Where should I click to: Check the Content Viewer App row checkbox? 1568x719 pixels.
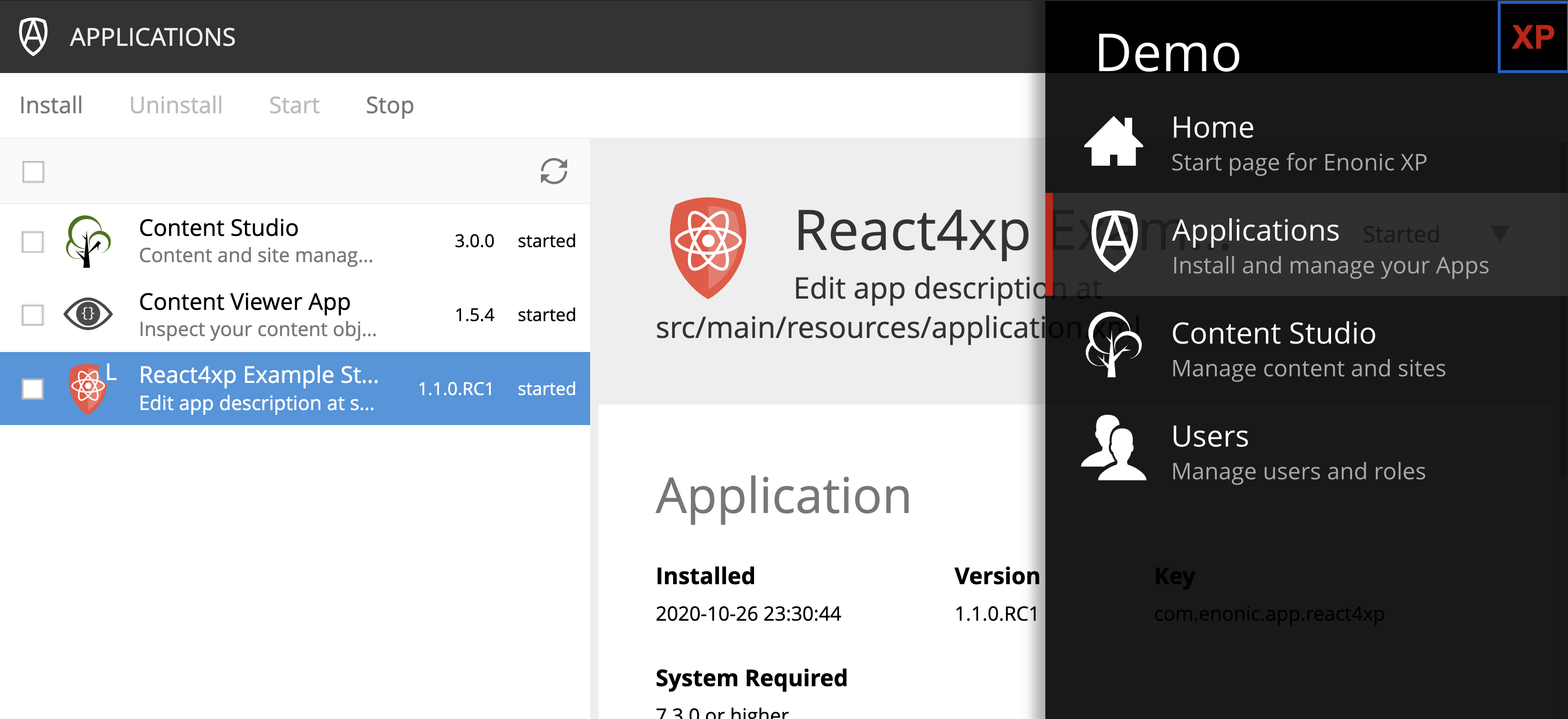coord(33,315)
